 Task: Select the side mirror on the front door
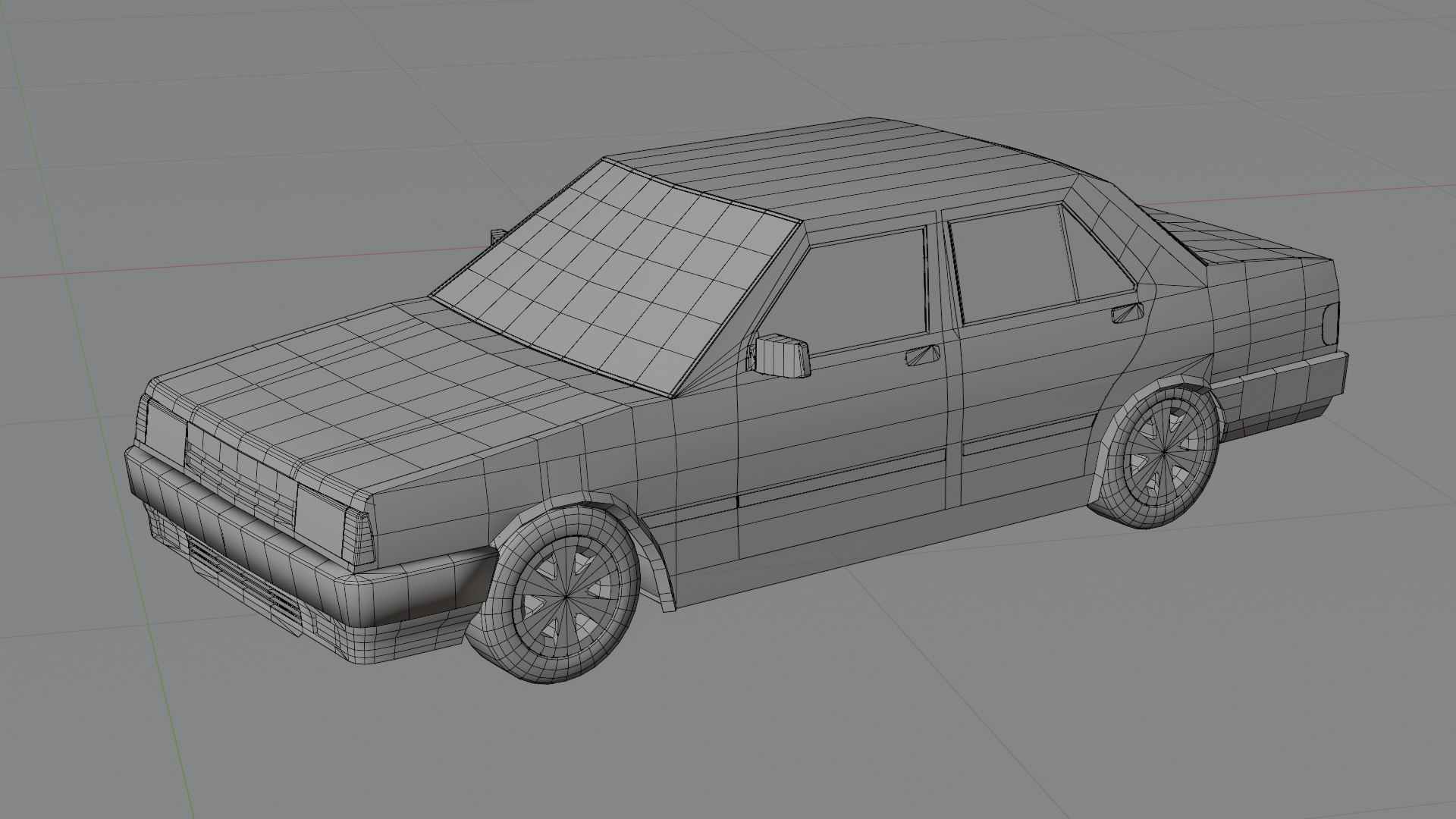[x=780, y=356]
